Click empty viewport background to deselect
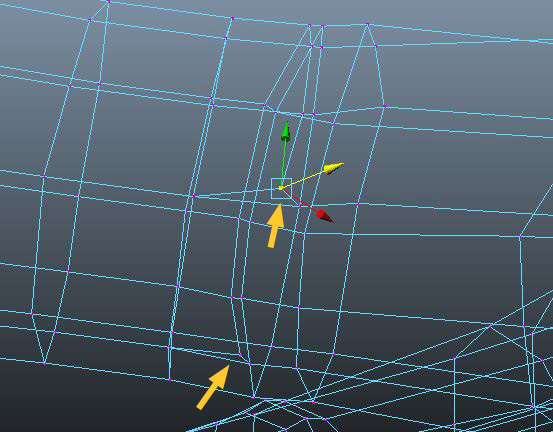The image size is (553, 432). 458,78
